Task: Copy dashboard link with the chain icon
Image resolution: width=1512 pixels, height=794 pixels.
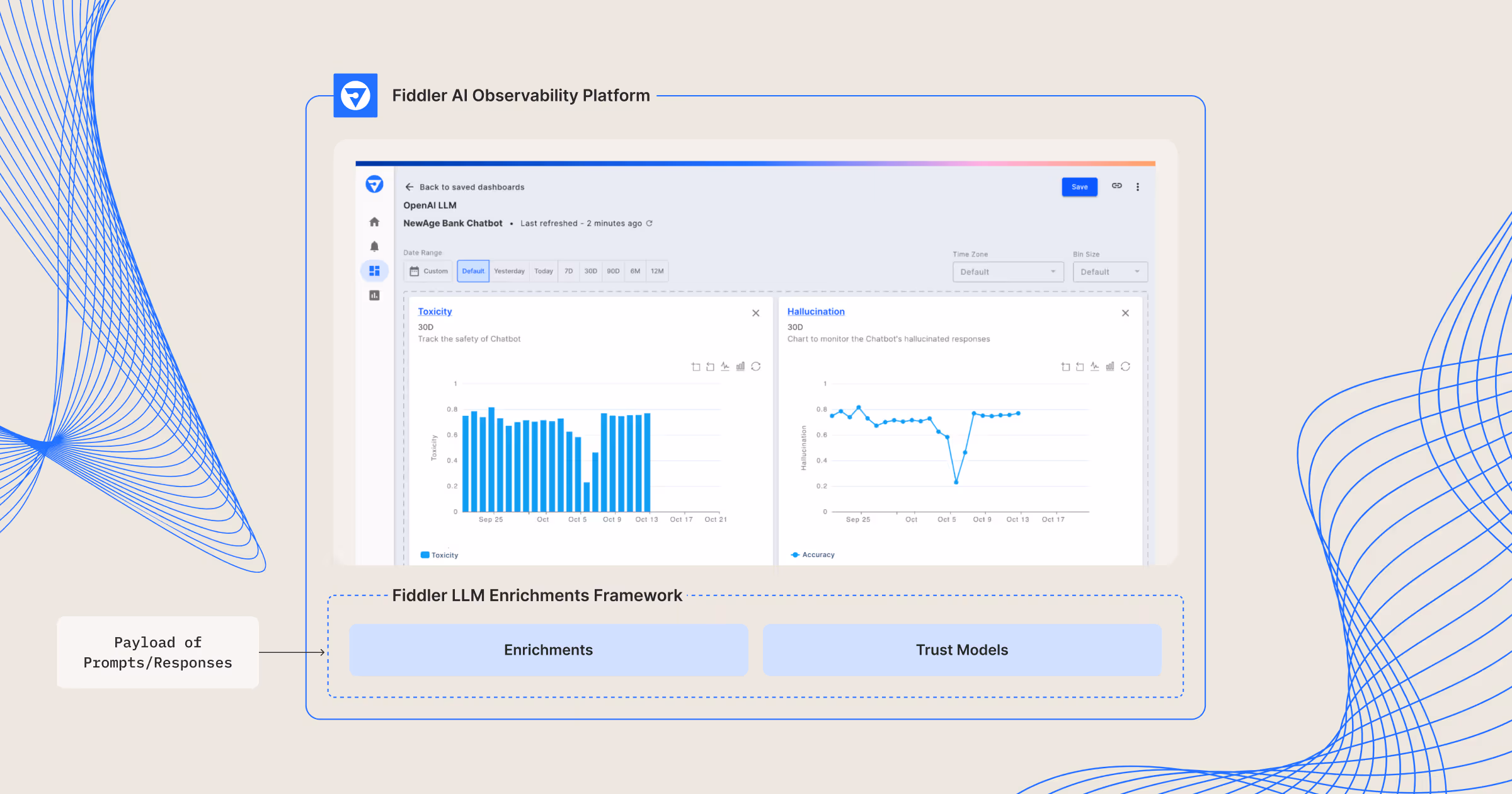Action: 1117,186
